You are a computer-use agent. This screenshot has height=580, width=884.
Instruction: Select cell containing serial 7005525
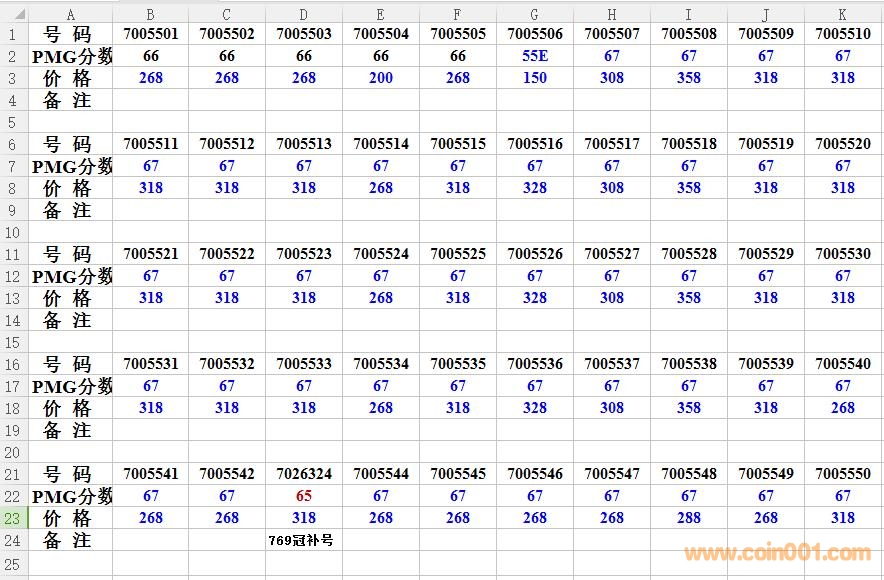[x=458, y=254]
